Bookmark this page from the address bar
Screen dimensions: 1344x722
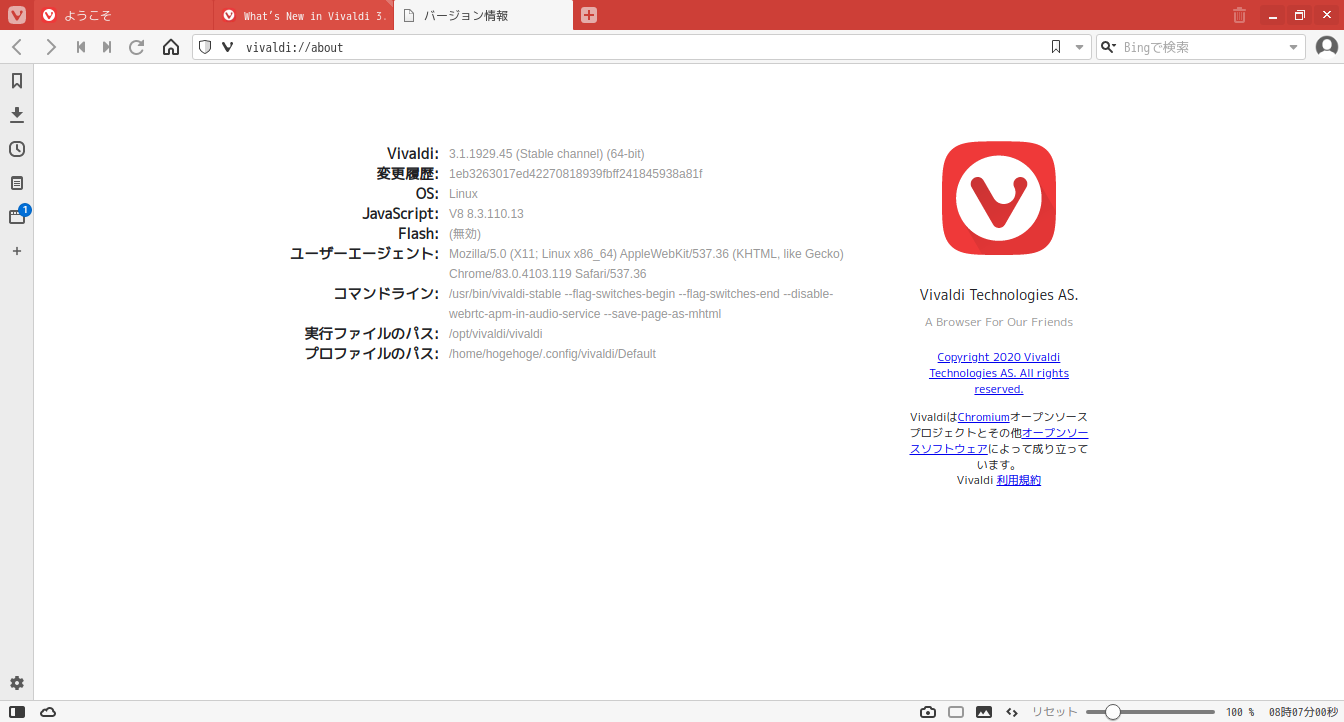[x=1056, y=47]
